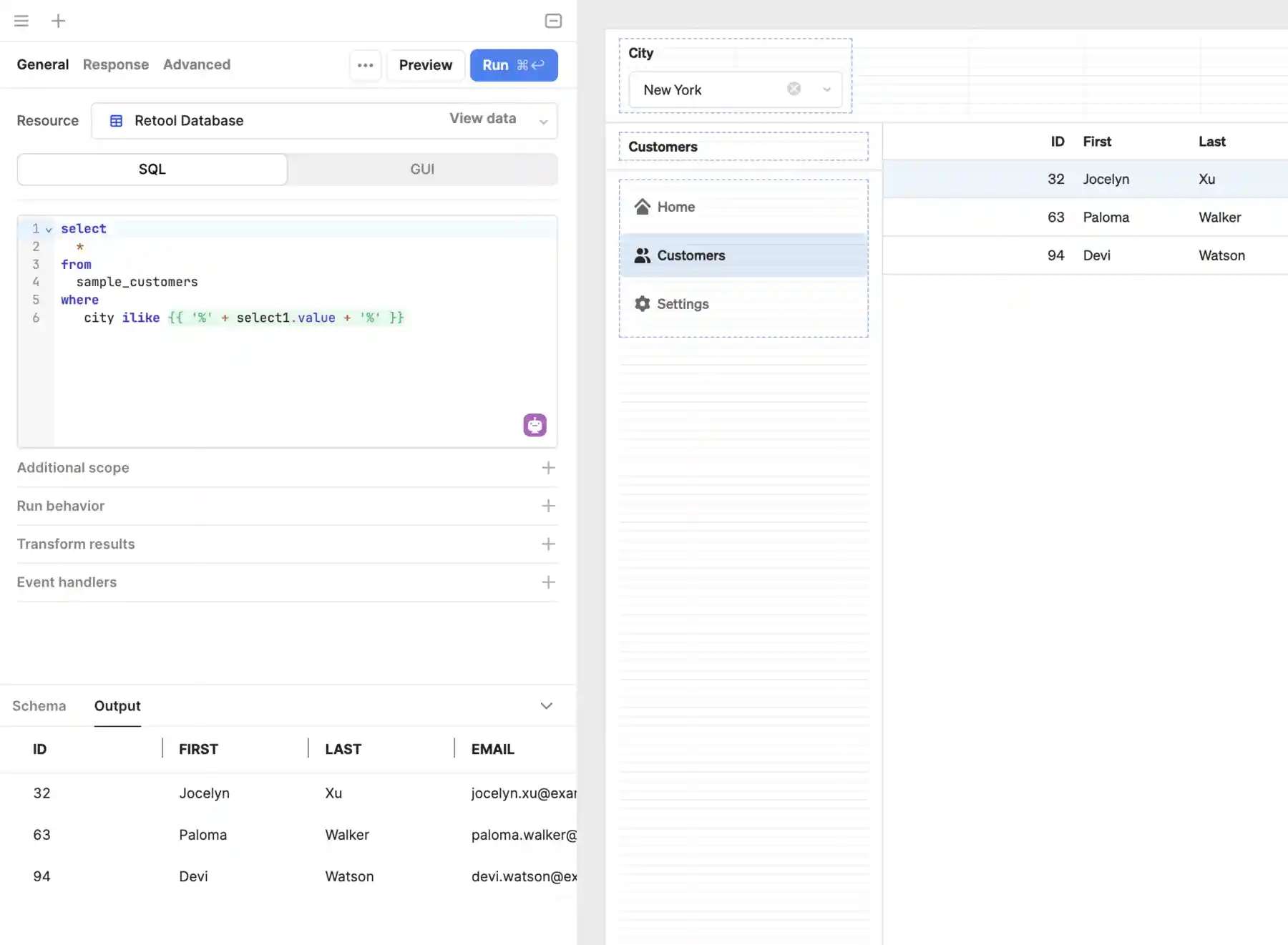Click the EMAIL column header in Output
1288x945 pixels.
coord(493,749)
